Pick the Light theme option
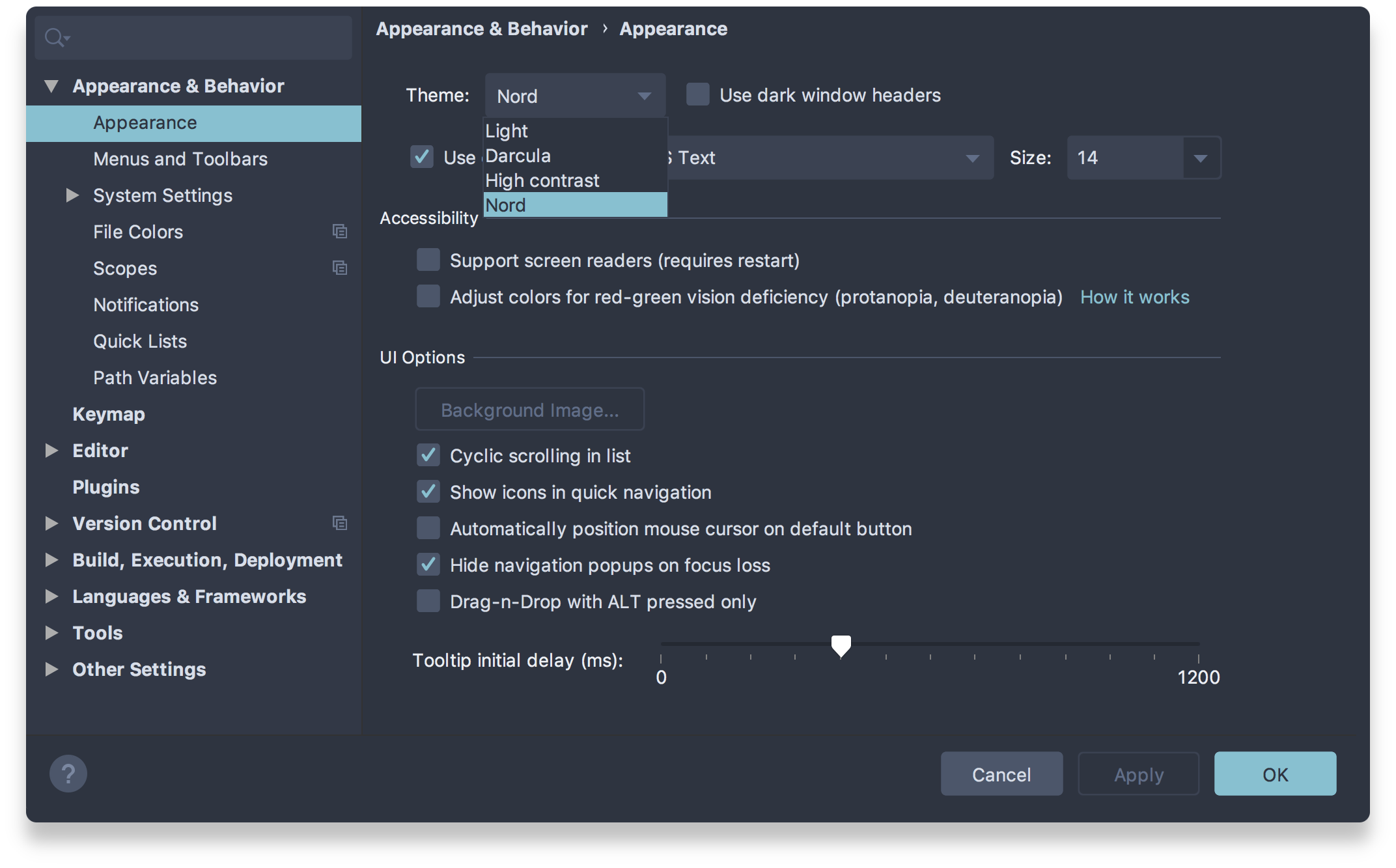The height and width of the screenshot is (868, 1396). click(x=507, y=131)
